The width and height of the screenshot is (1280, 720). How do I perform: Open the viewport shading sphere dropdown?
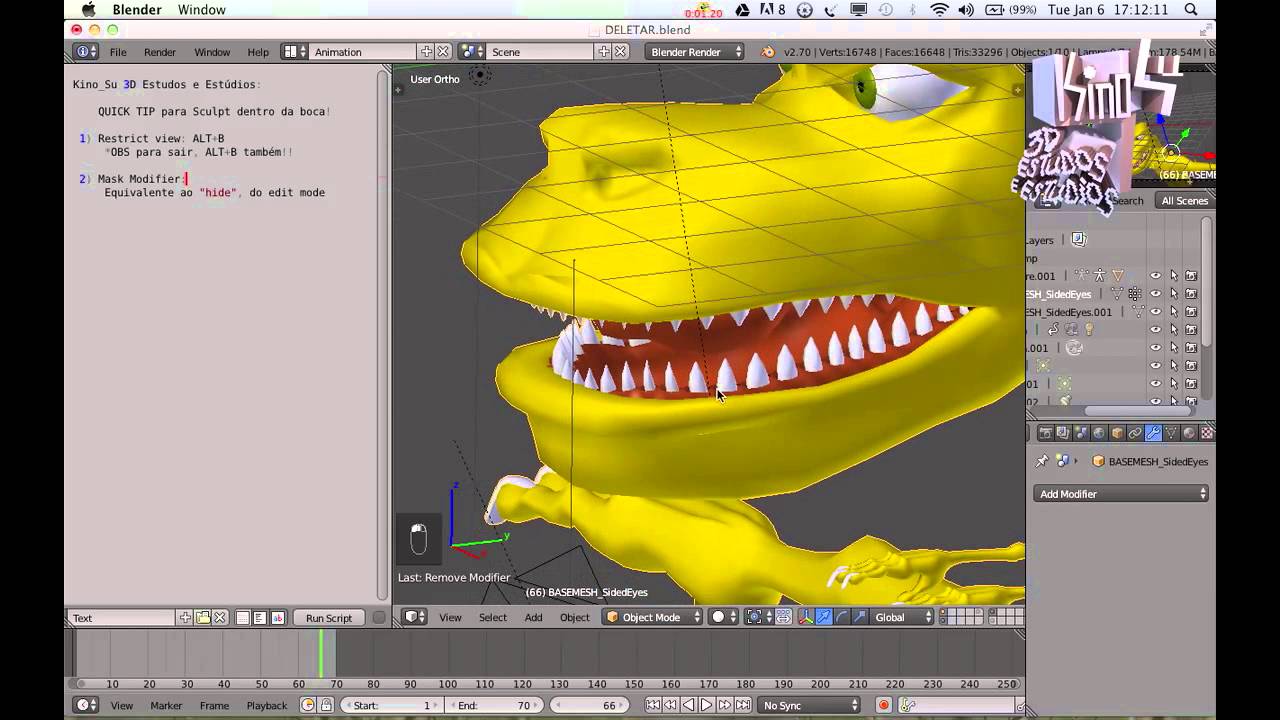click(x=725, y=617)
